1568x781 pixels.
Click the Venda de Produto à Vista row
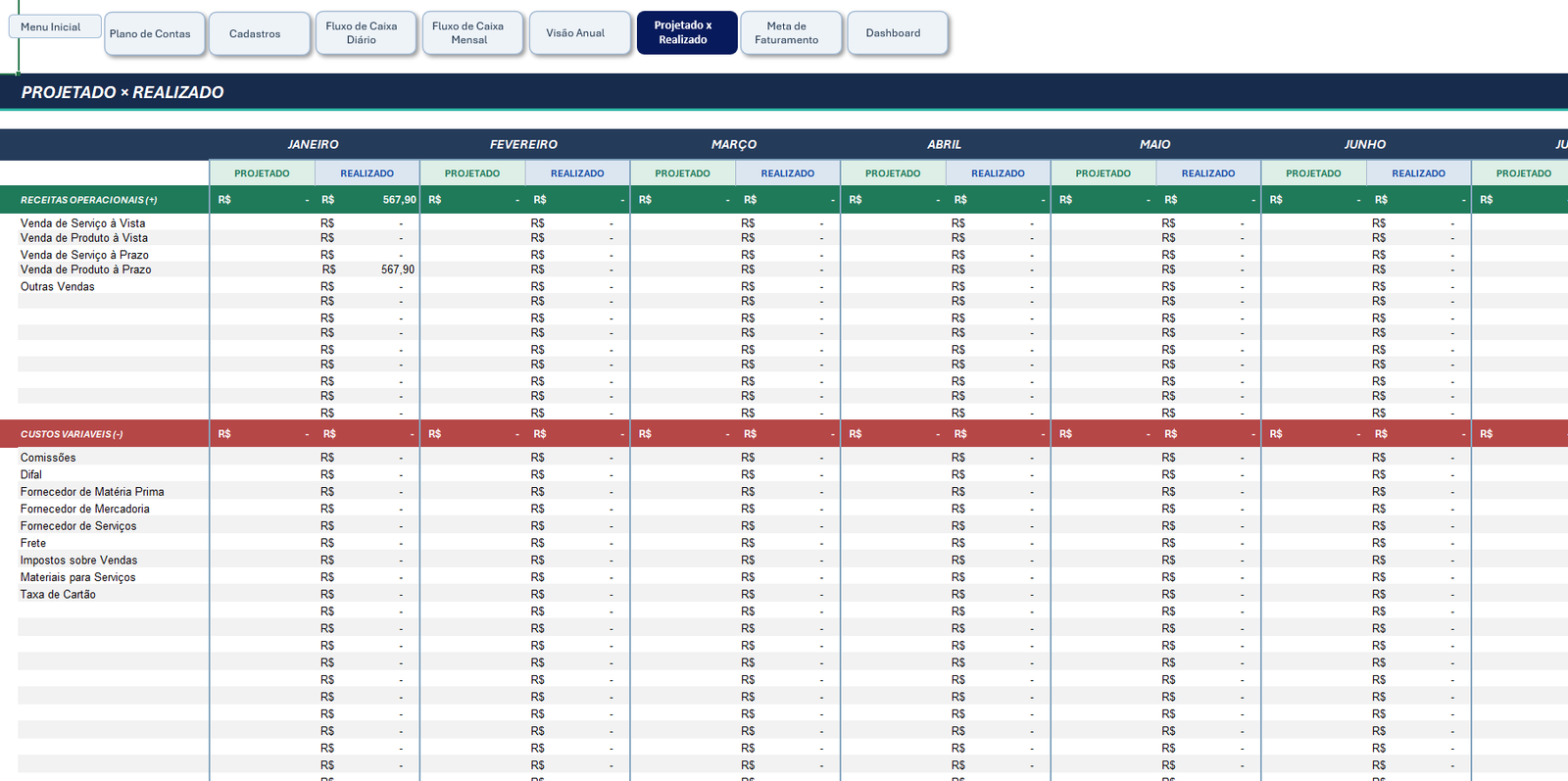(84, 238)
